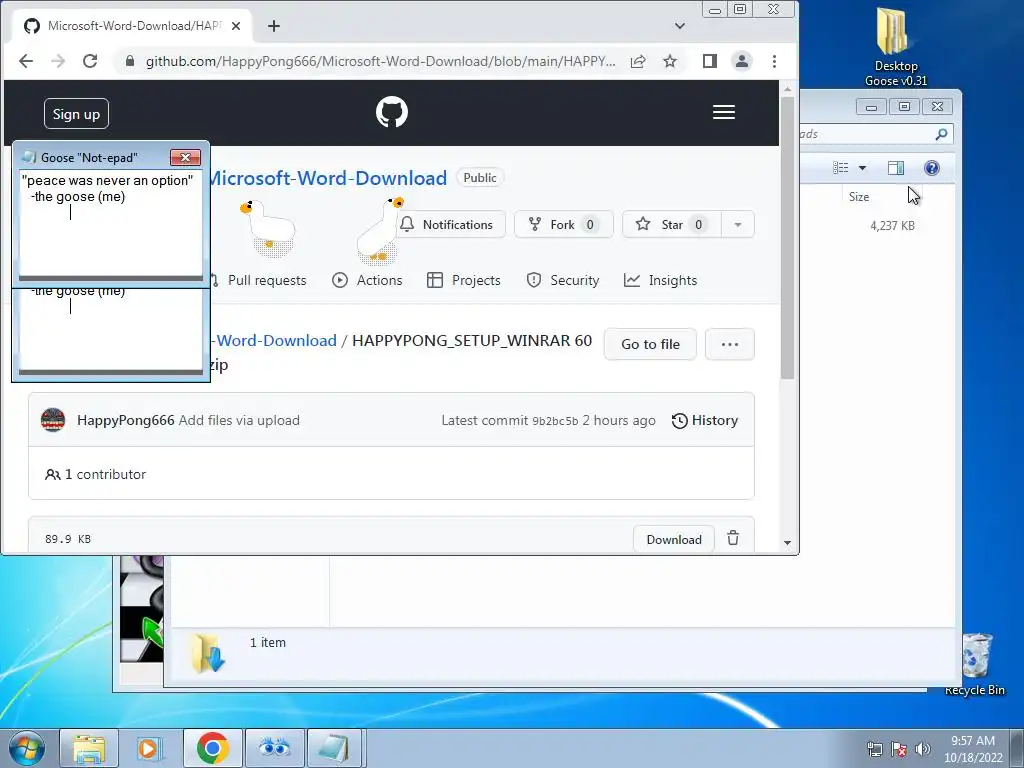1024x768 pixels.
Task: Click the GitHub Octocat logo
Action: tap(392, 112)
